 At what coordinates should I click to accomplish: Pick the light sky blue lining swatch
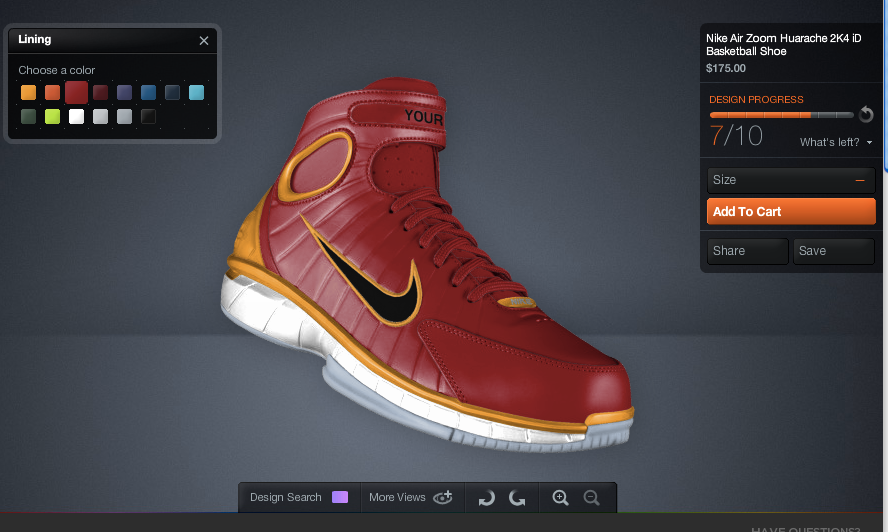pos(197,92)
